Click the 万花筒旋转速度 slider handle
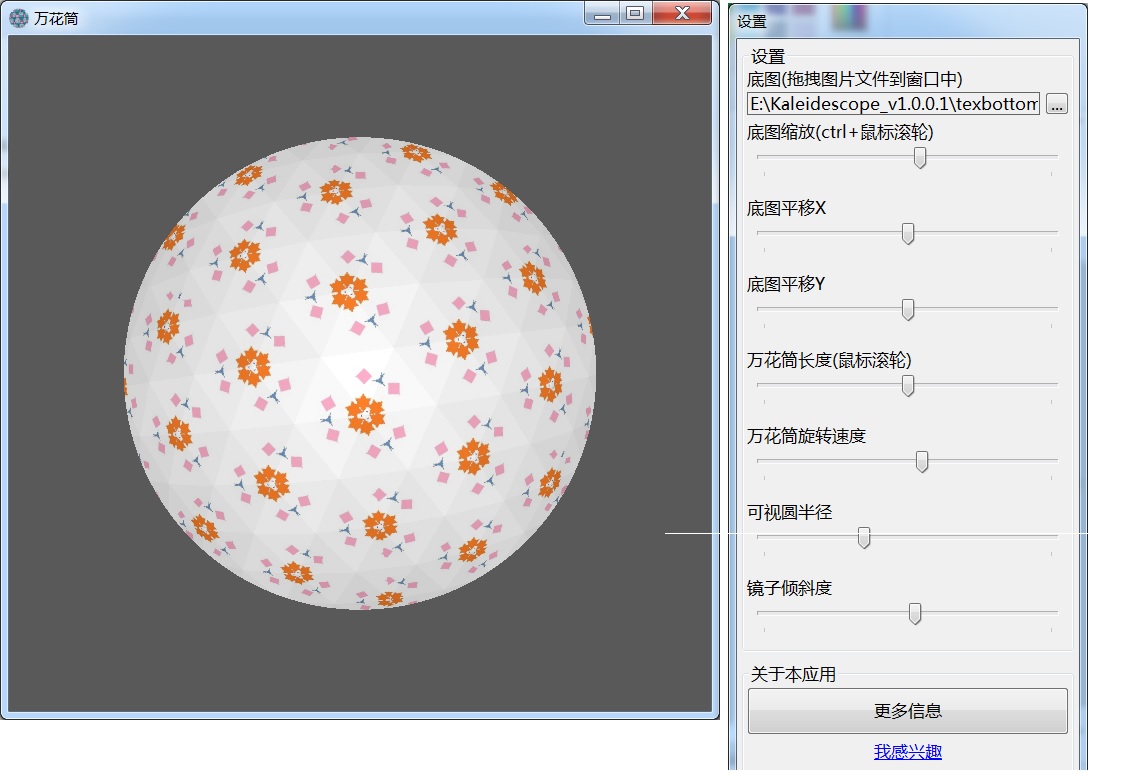The image size is (1126, 774). 922,462
